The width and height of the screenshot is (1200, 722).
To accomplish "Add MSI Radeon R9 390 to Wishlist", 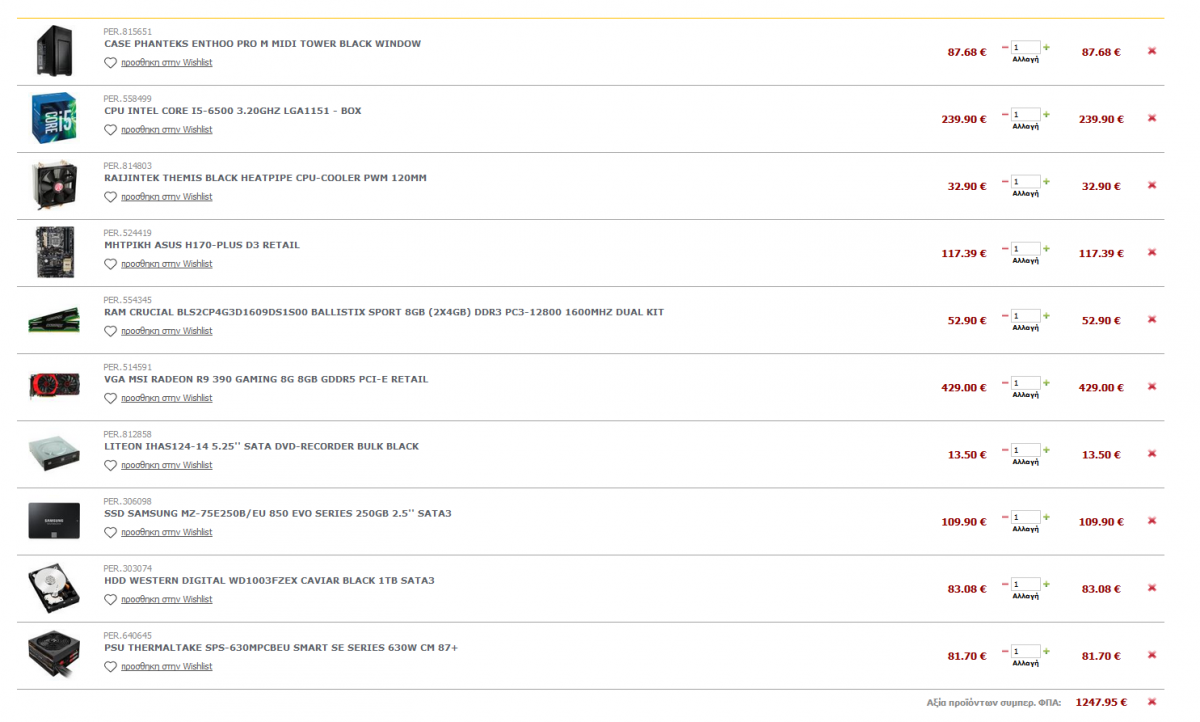I will click(167, 398).
